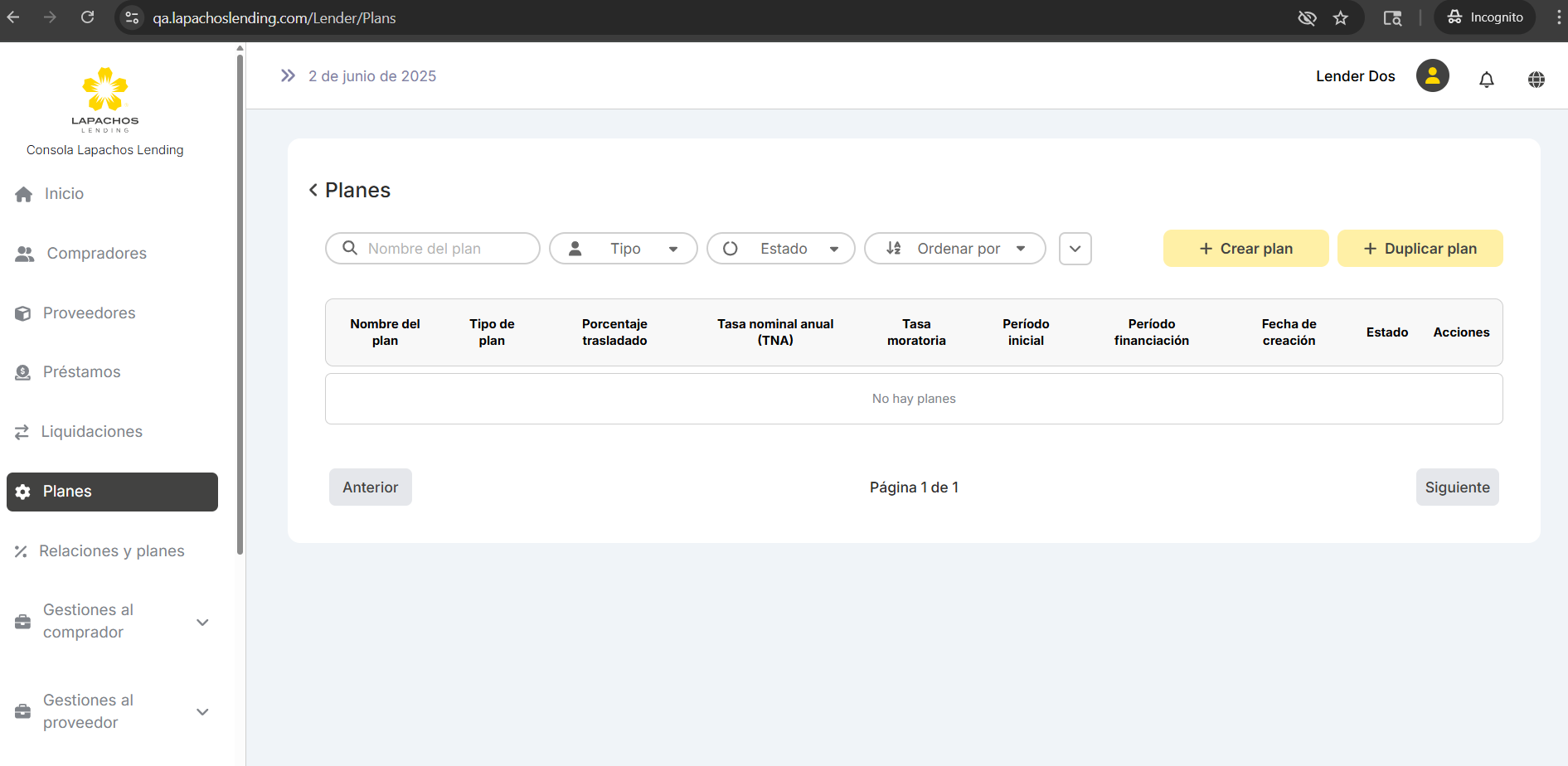Collapse sidebar with double chevron icon
Image resolution: width=1568 pixels, height=766 pixels.
[x=288, y=76]
